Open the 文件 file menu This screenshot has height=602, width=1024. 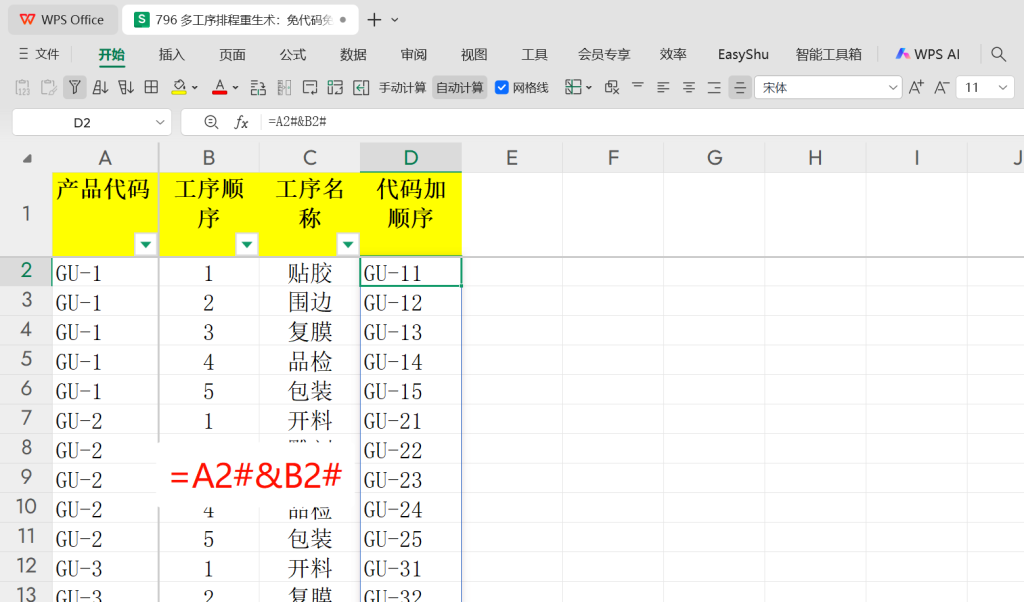click(x=39, y=54)
